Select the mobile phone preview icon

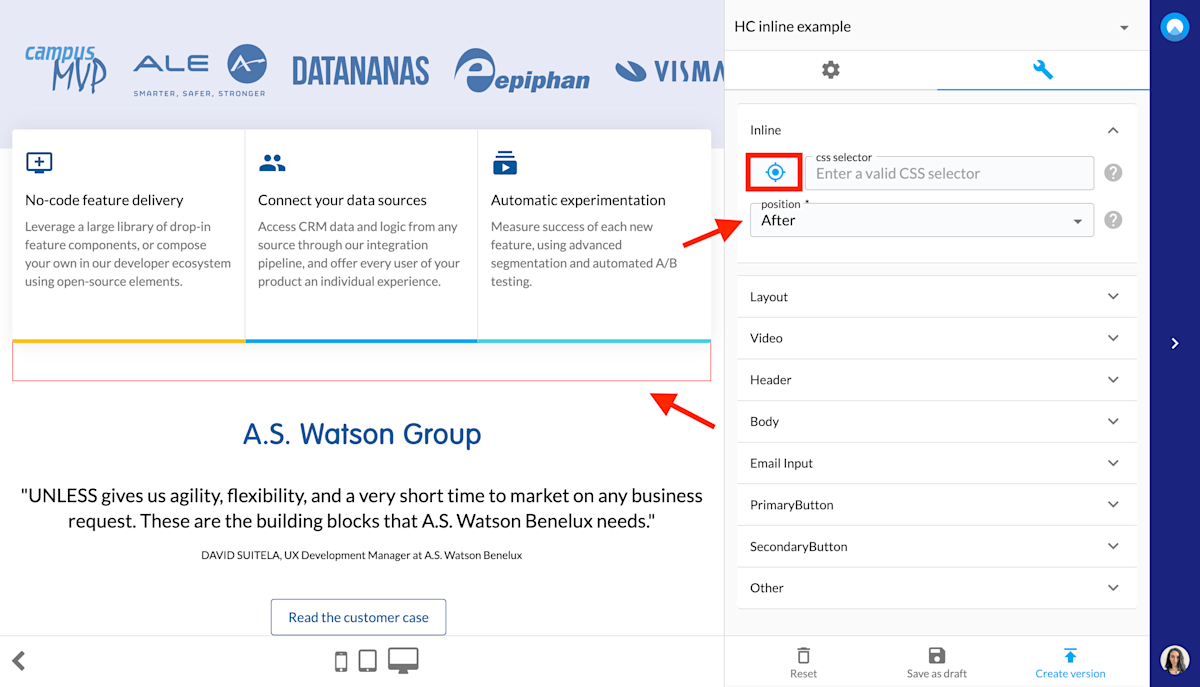341,661
